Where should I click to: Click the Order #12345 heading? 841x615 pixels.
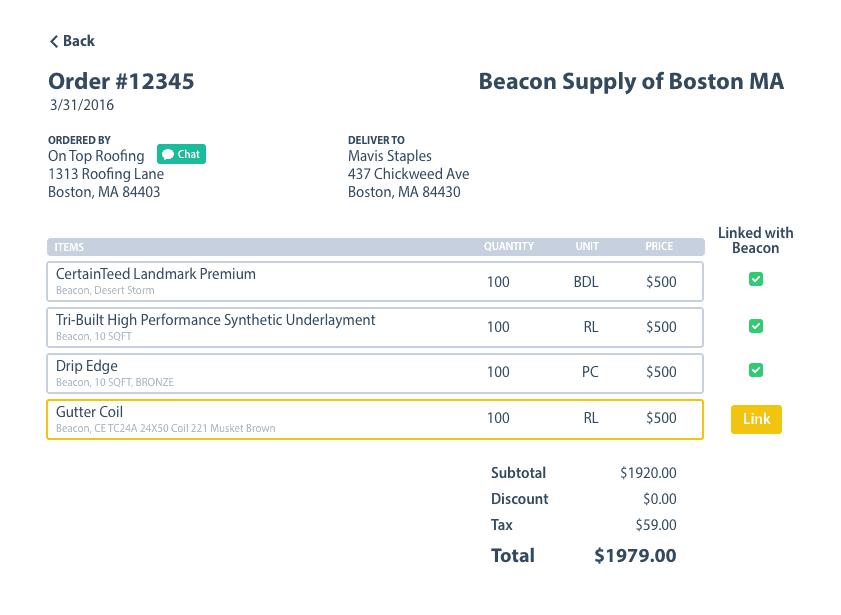click(121, 81)
